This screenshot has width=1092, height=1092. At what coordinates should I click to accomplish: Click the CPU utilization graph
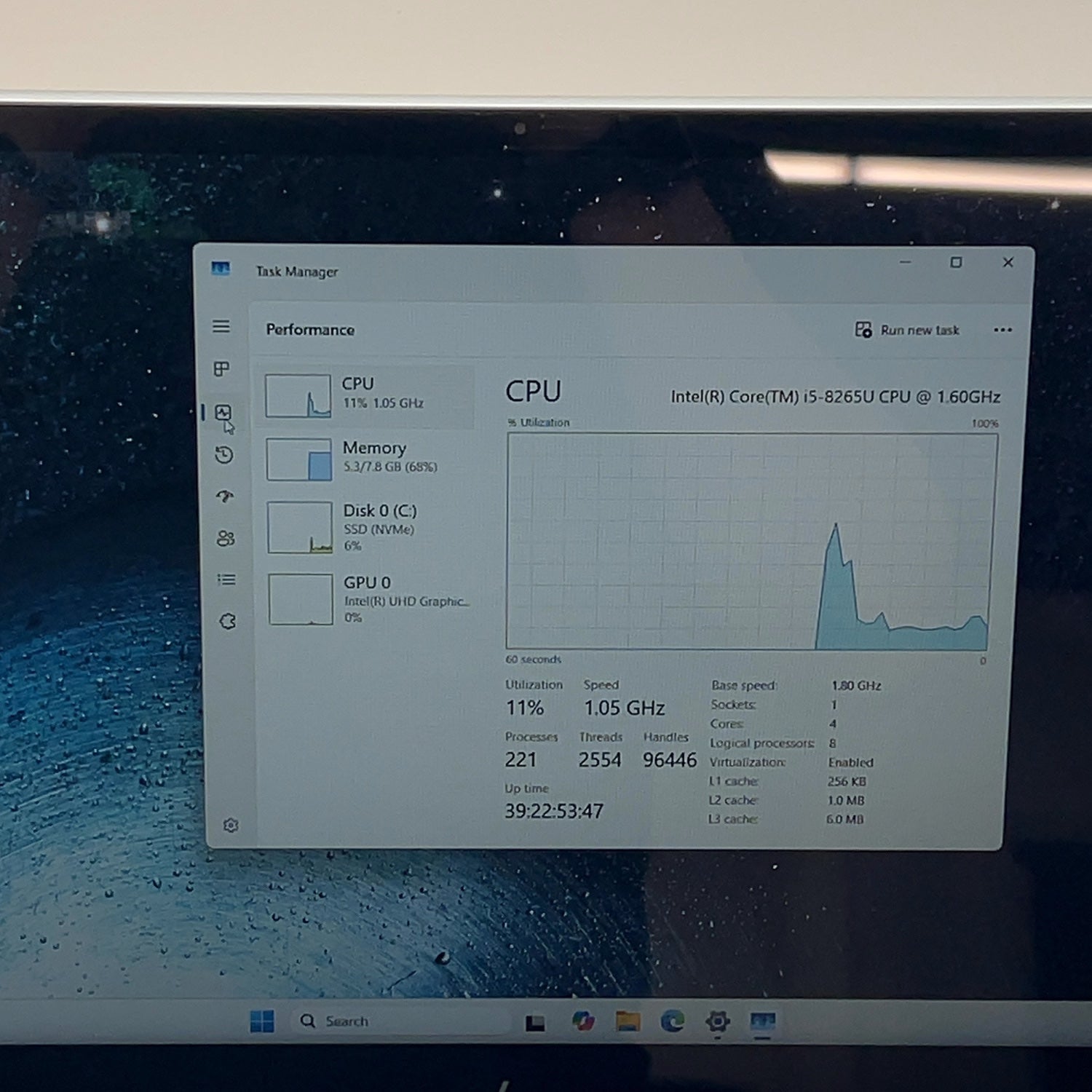(x=751, y=541)
